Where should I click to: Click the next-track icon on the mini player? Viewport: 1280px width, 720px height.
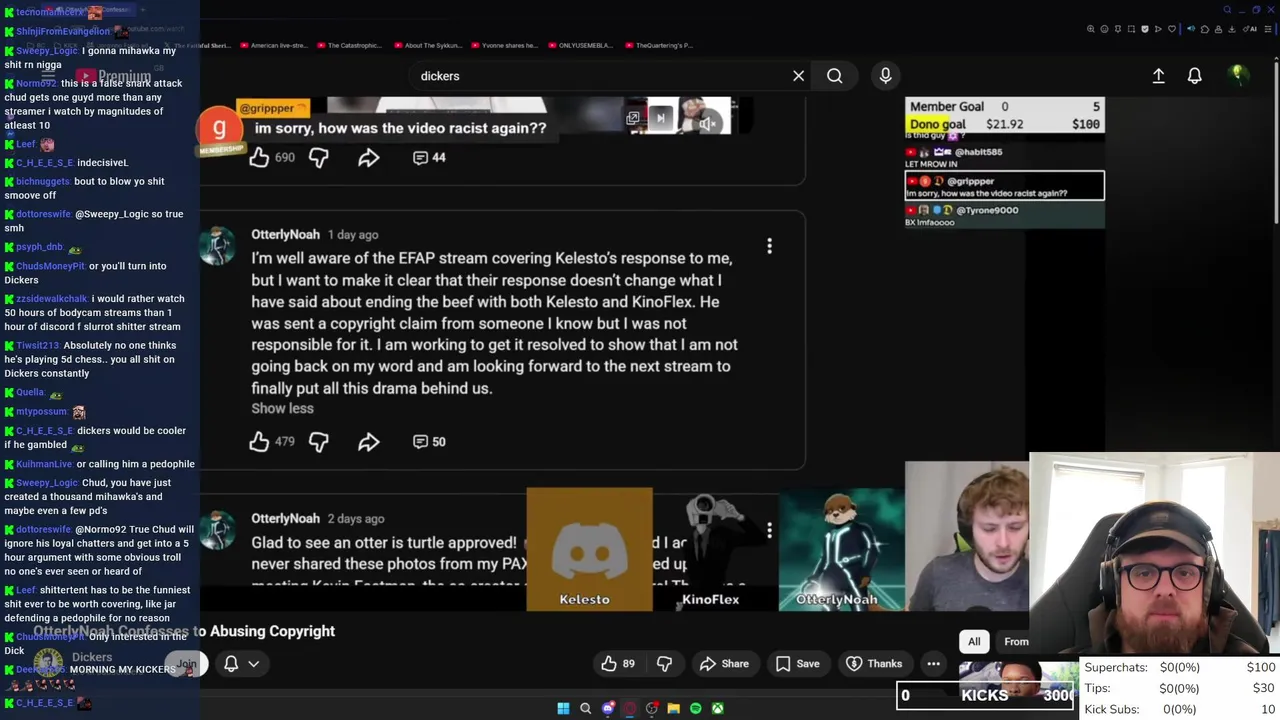pyautogui.click(x=660, y=119)
